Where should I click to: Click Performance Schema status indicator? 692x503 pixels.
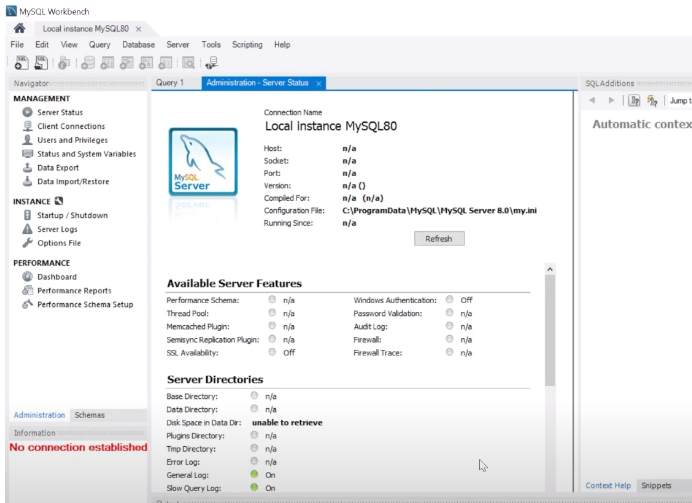[272, 300]
